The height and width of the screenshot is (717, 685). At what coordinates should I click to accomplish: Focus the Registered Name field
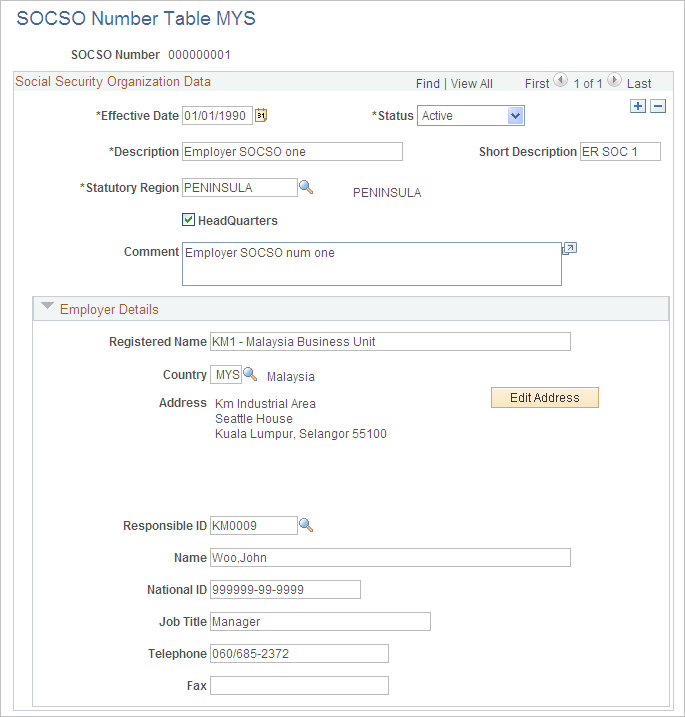[390, 342]
